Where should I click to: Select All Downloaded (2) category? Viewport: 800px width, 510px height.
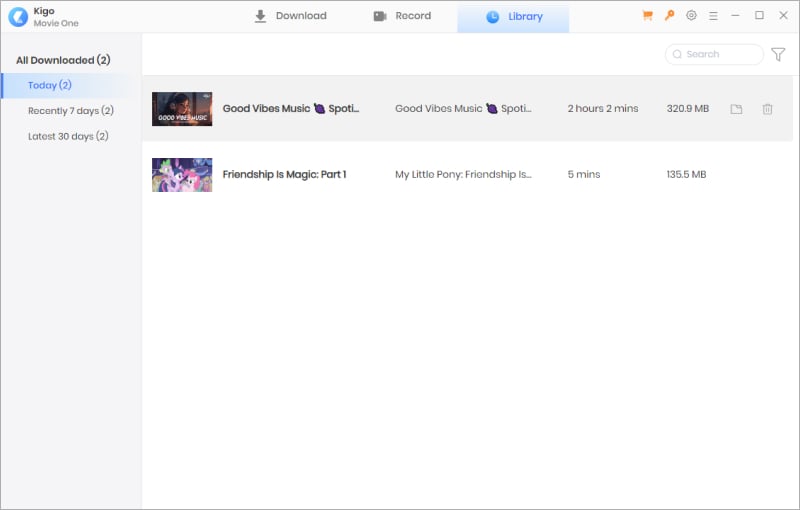click(x=63, y=60)
